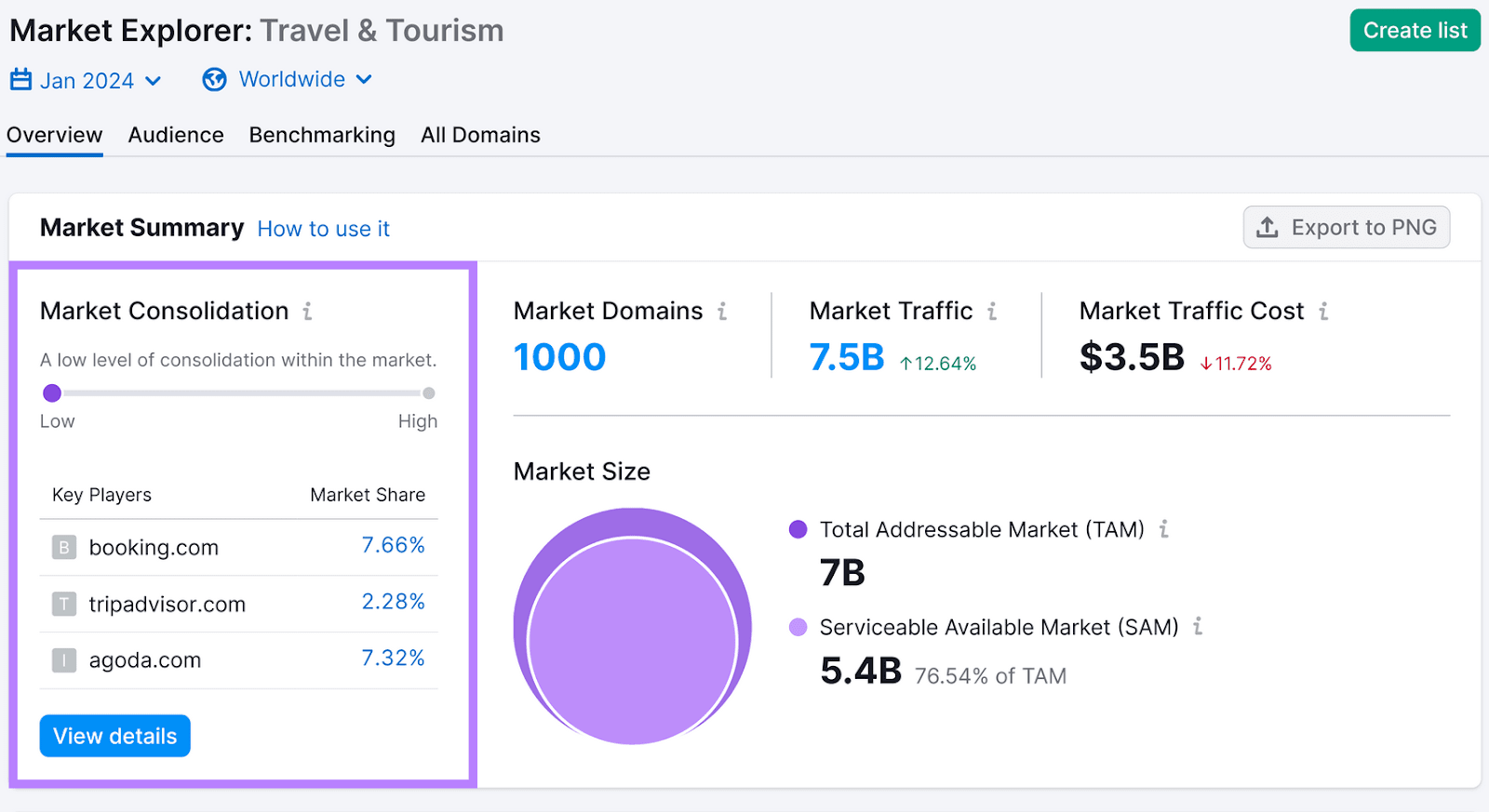Open the Jan 2024 date dropdown
Screen dimensions: 1489x812
pos(87,81)
